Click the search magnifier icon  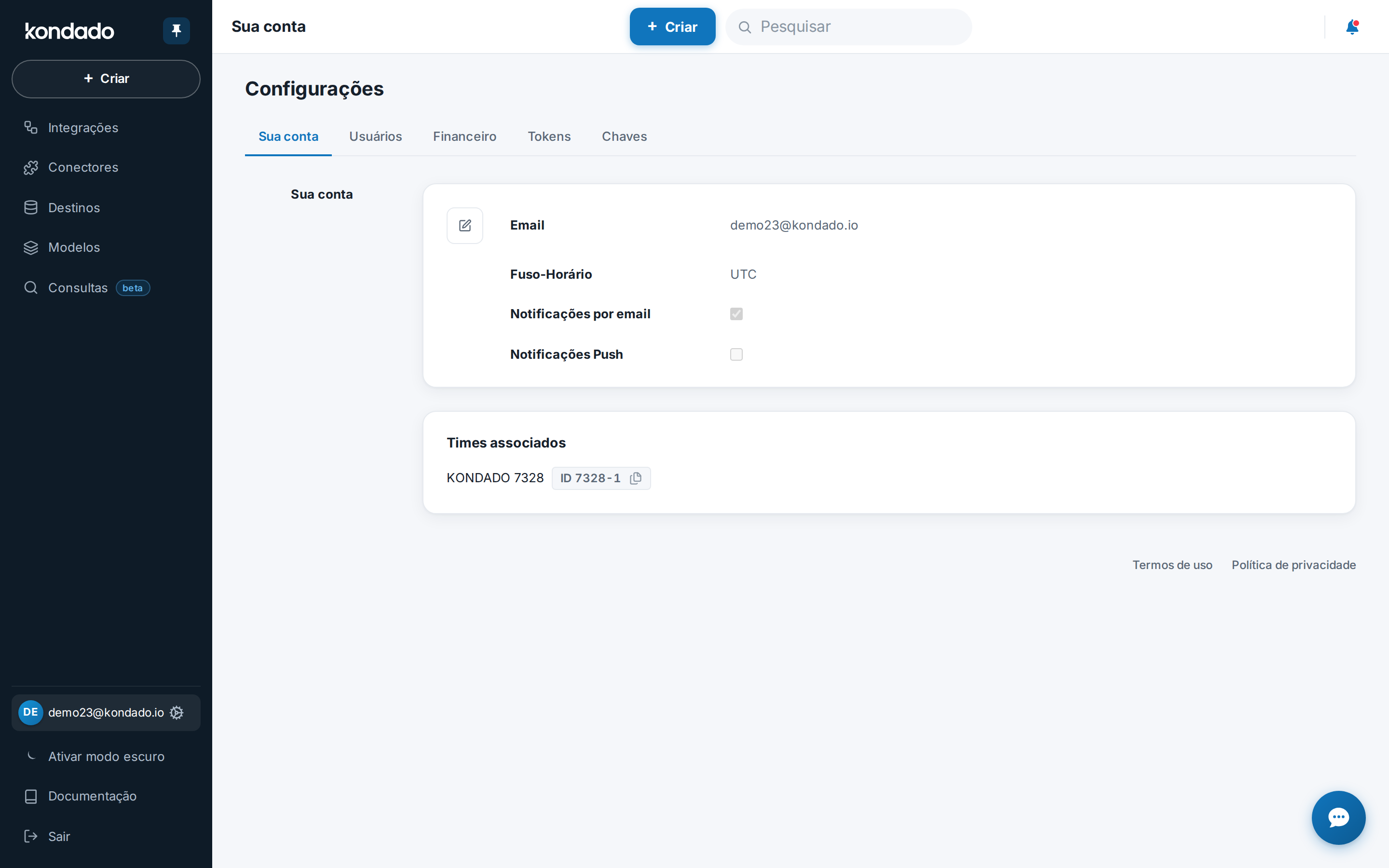pos(745,27)
